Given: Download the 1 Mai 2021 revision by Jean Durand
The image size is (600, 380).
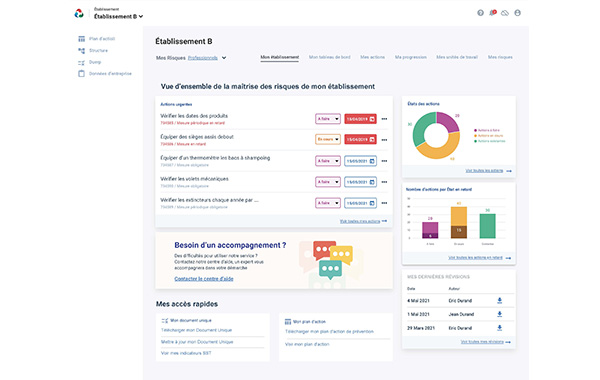Looking at the screenshot, I should (x=499, y=314).
